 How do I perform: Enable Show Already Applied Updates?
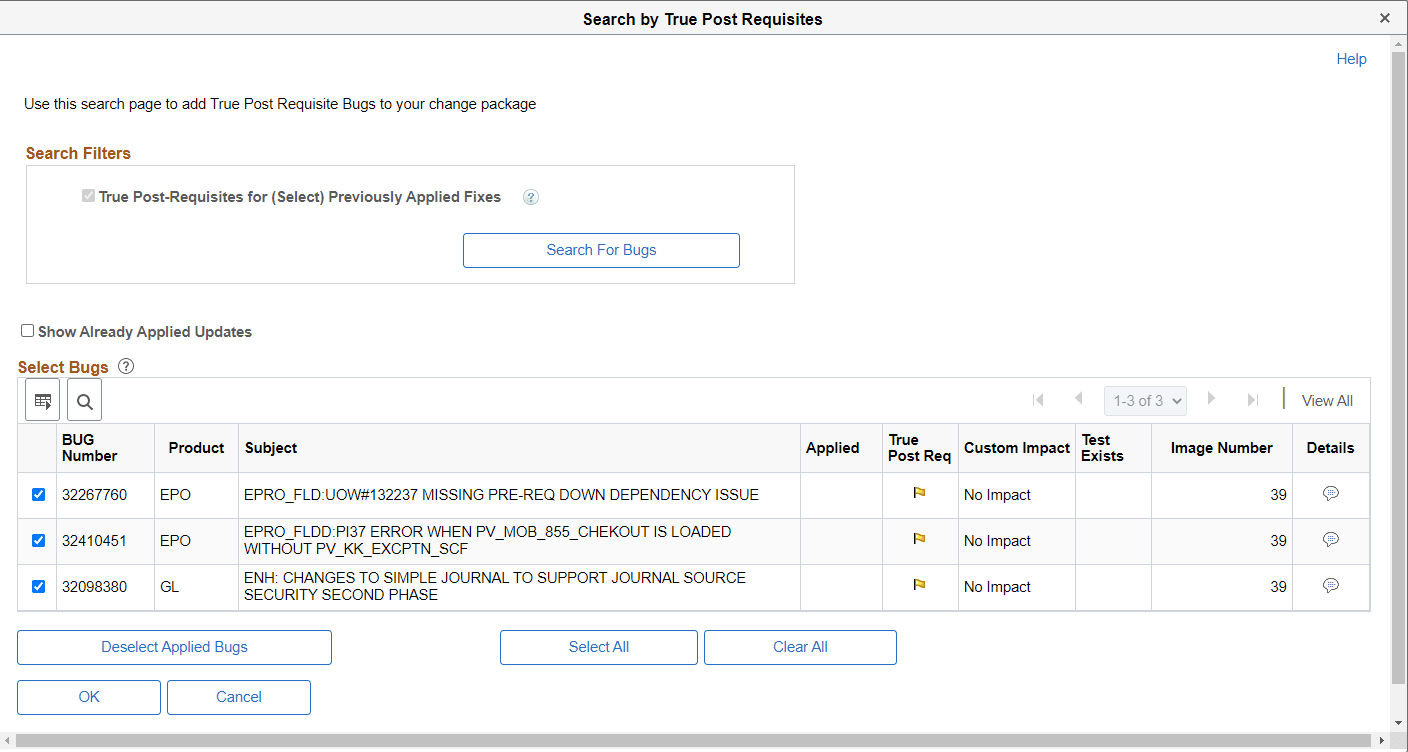point(27,330)
